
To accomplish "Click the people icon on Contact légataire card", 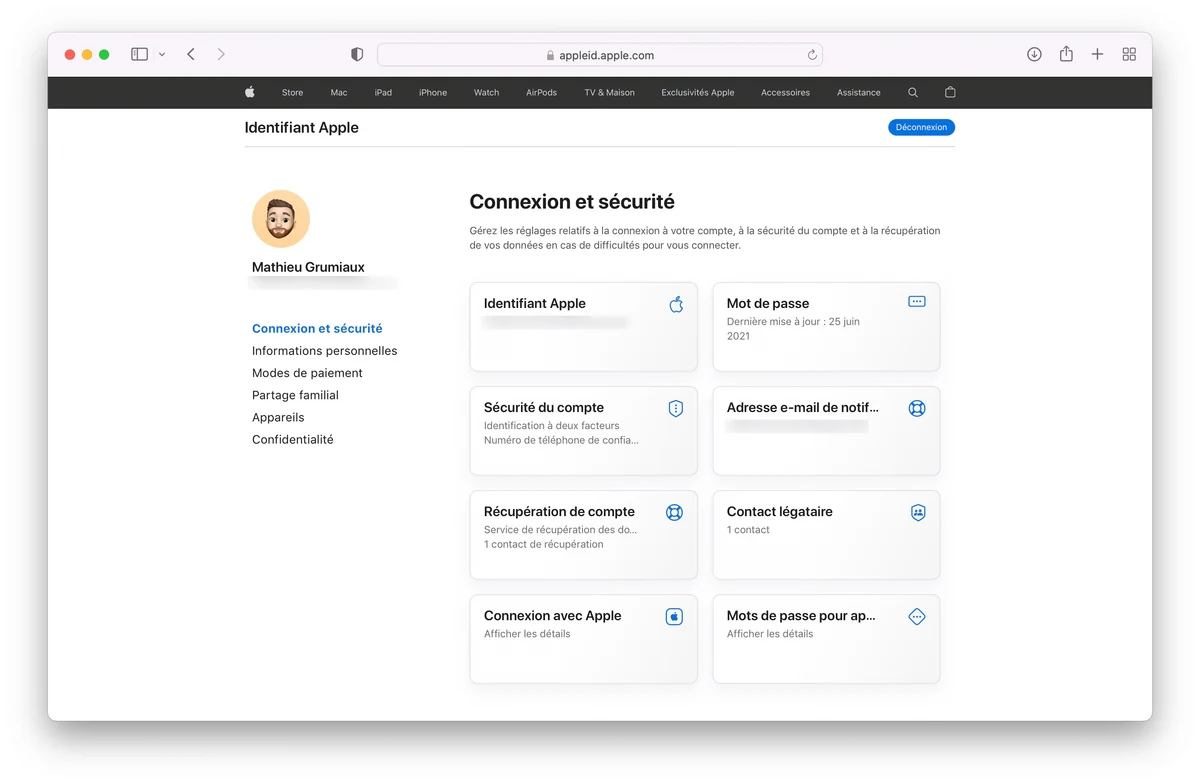I will (x=918, y=512).
